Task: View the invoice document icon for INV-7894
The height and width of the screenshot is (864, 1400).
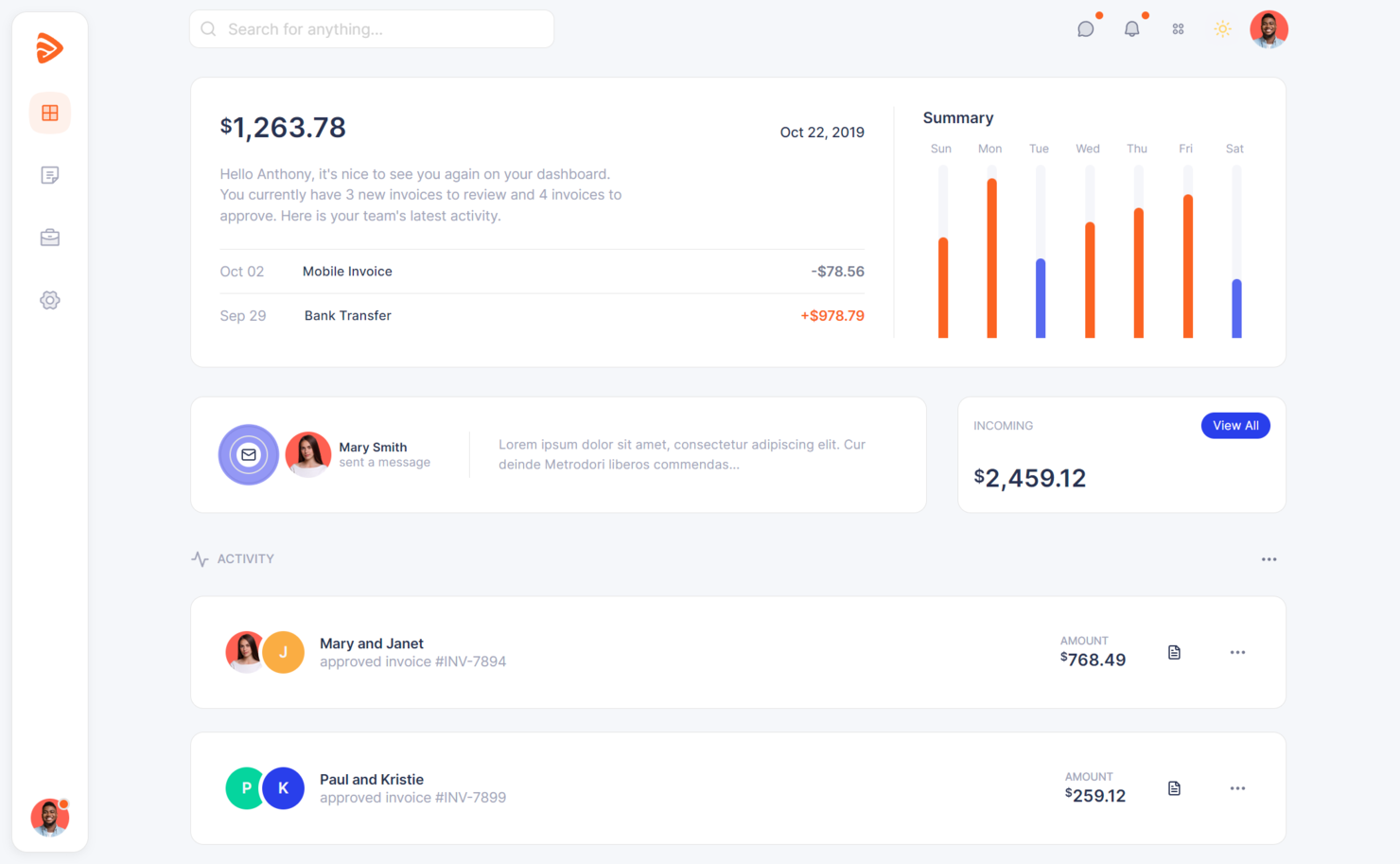Action: (x=1174, y=652)
